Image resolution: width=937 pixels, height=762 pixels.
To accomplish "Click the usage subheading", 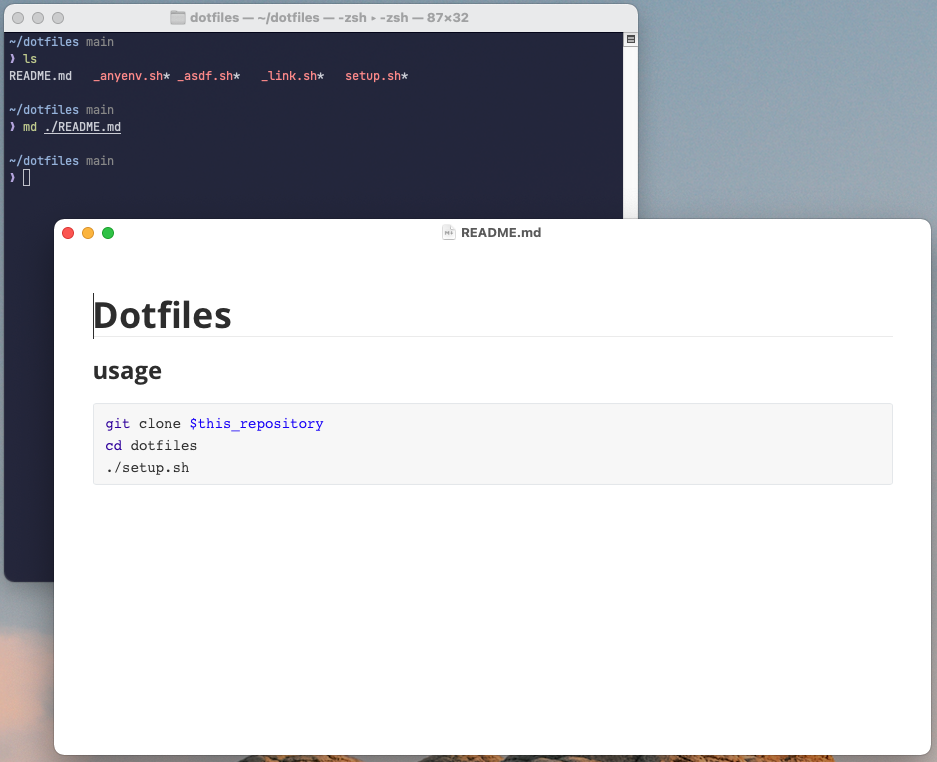I will click(x=127, y=371).
